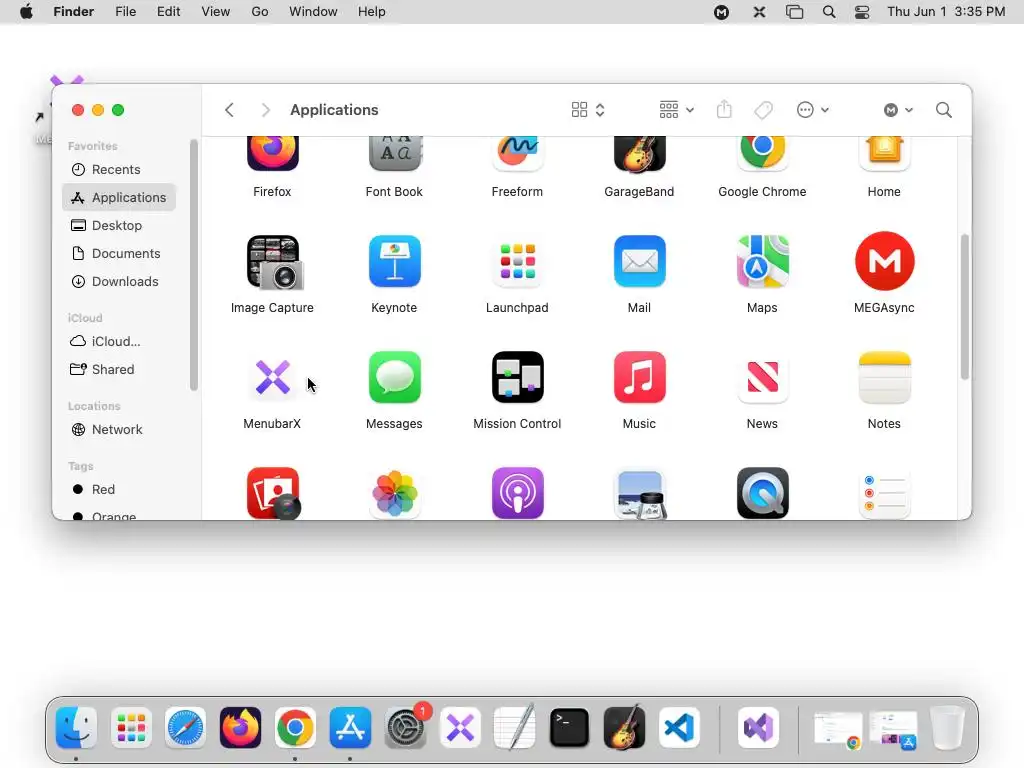Image resolution: width=1024 pixels, height=768 pixels.
Task: Select Google Chrome in the Applications grid
Action: pyautogui.click(x=762, y=153)
